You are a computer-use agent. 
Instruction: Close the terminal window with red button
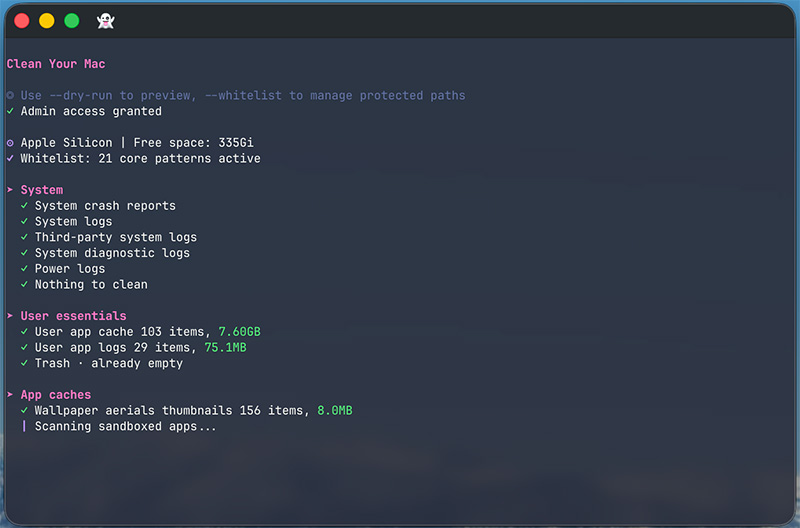[x=22, y=21]
